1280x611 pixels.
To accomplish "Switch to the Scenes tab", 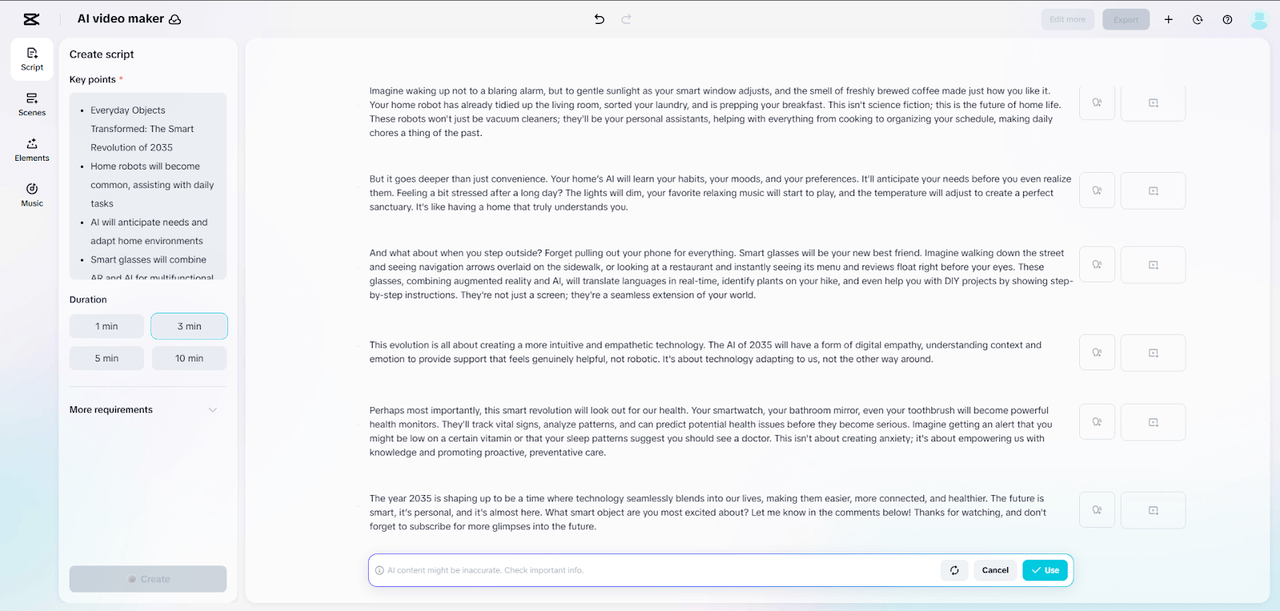I will [x=32, y=104].
